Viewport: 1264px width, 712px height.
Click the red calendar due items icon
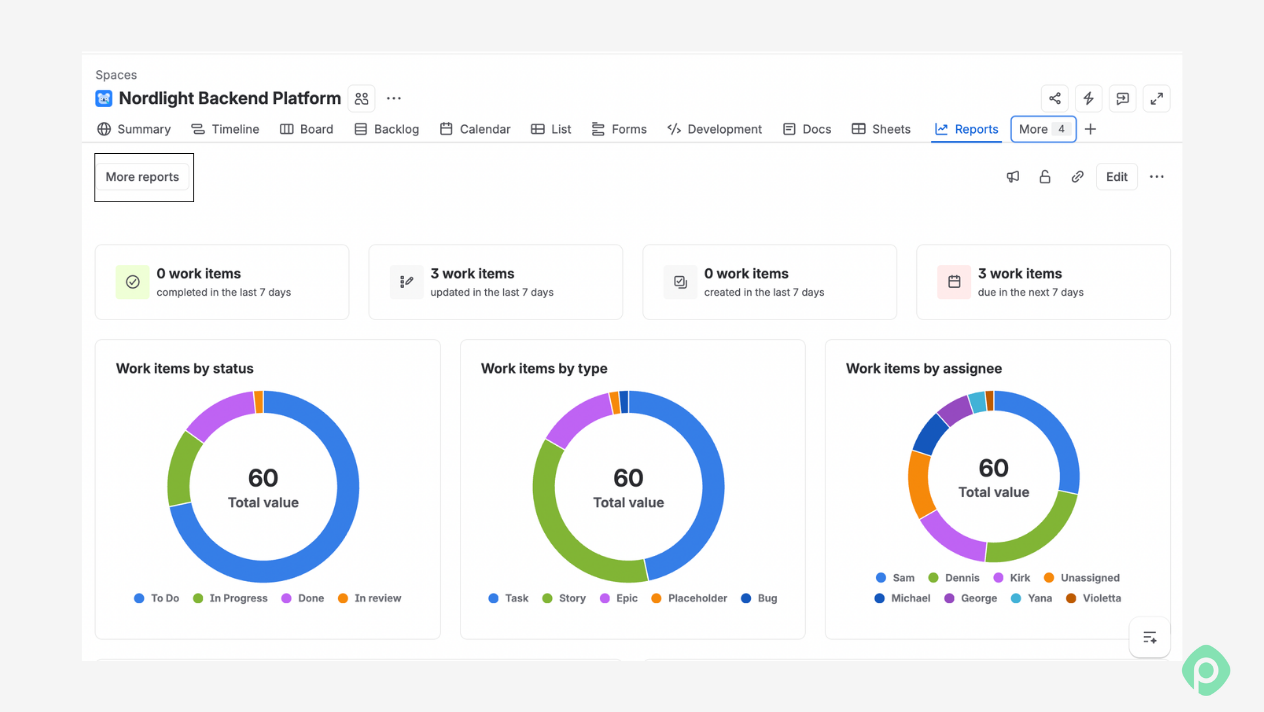coord(954,282)
